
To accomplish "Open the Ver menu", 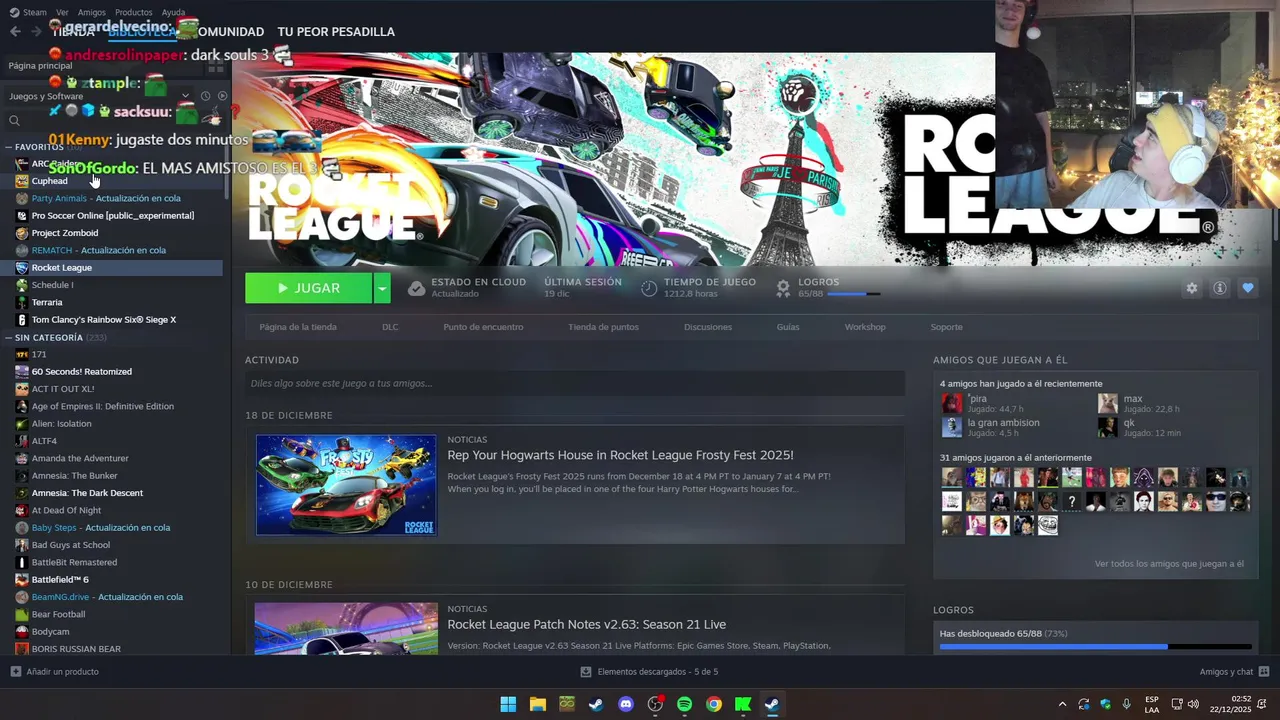I will (x=62, y=12).
